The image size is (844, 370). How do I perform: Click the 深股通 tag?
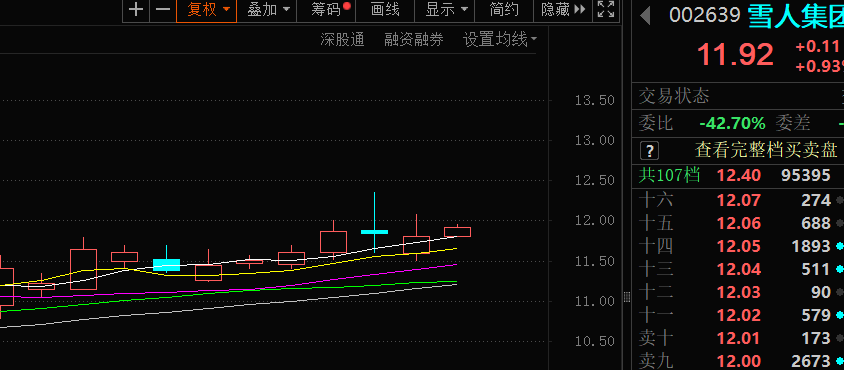click(x=342, y=39)
